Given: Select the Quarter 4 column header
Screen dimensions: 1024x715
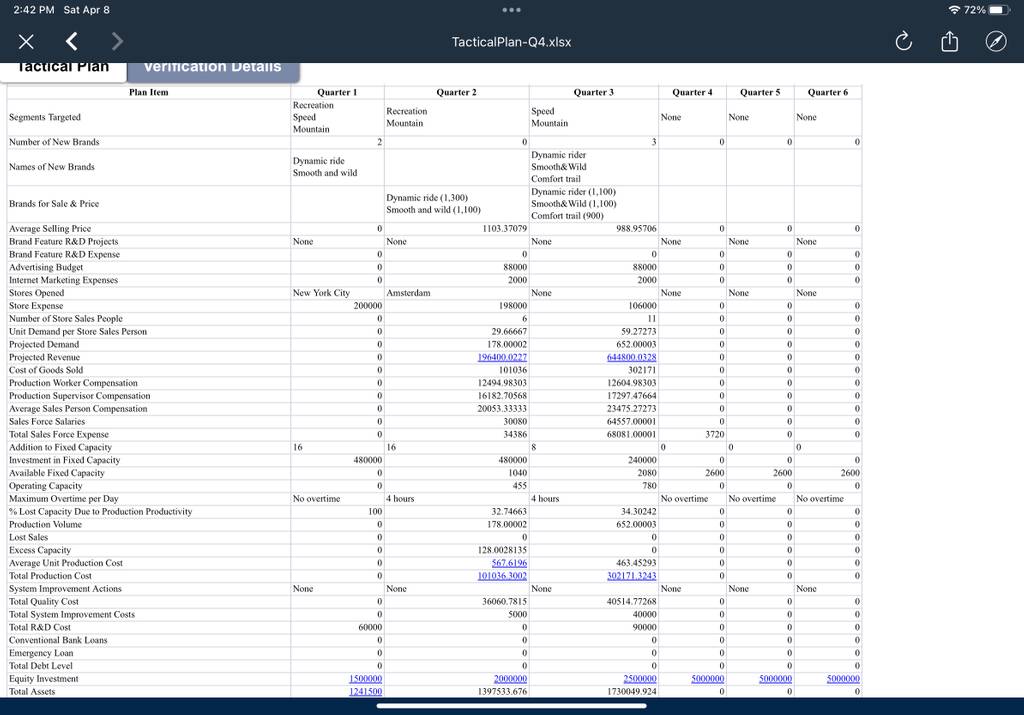Looking at the screenshot, I should tap(692, 92).
